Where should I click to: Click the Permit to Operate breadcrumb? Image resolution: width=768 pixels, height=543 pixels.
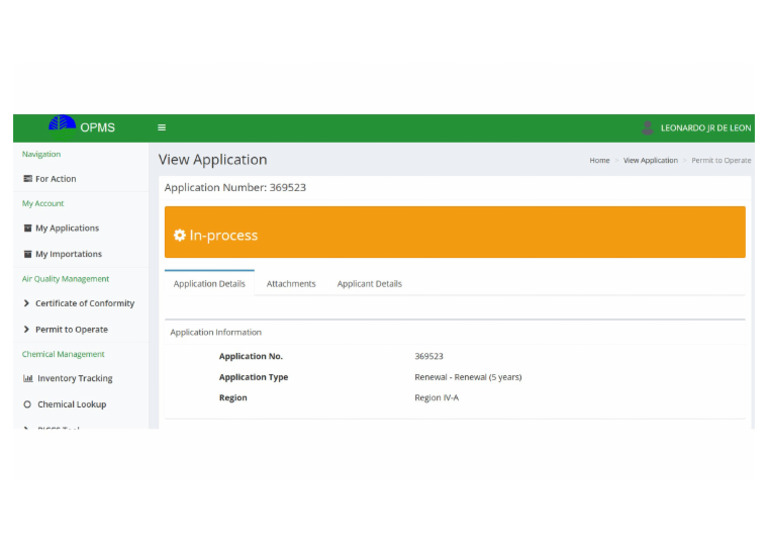click(x=721, y=160)
